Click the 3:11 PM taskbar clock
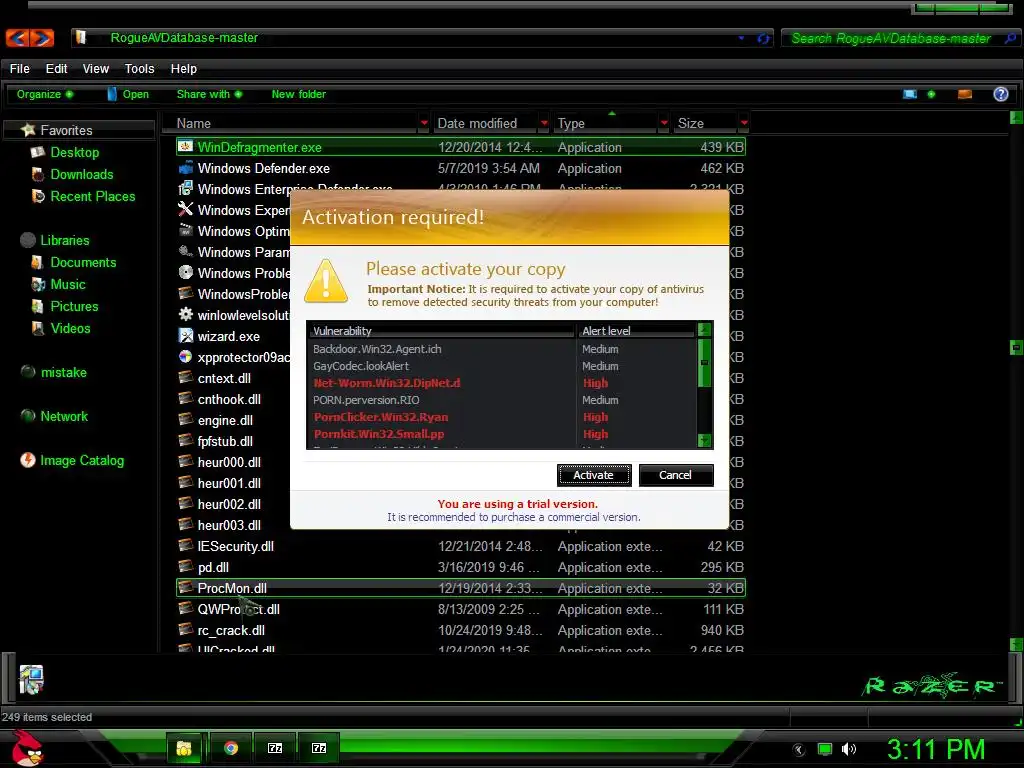This screenshot has width=1024, height=768. coord(935,749)
